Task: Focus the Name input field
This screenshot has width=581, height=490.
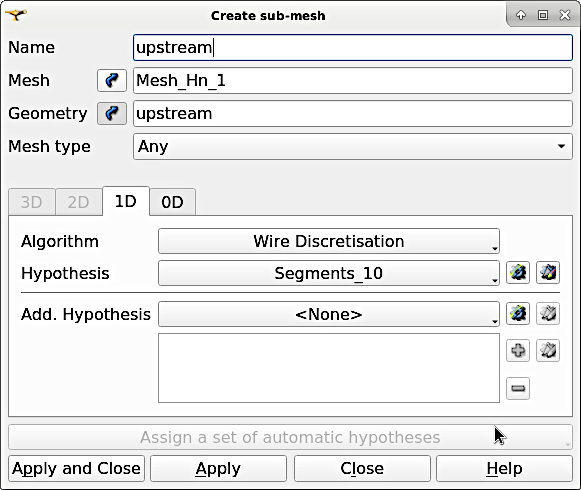Action: 353,47
